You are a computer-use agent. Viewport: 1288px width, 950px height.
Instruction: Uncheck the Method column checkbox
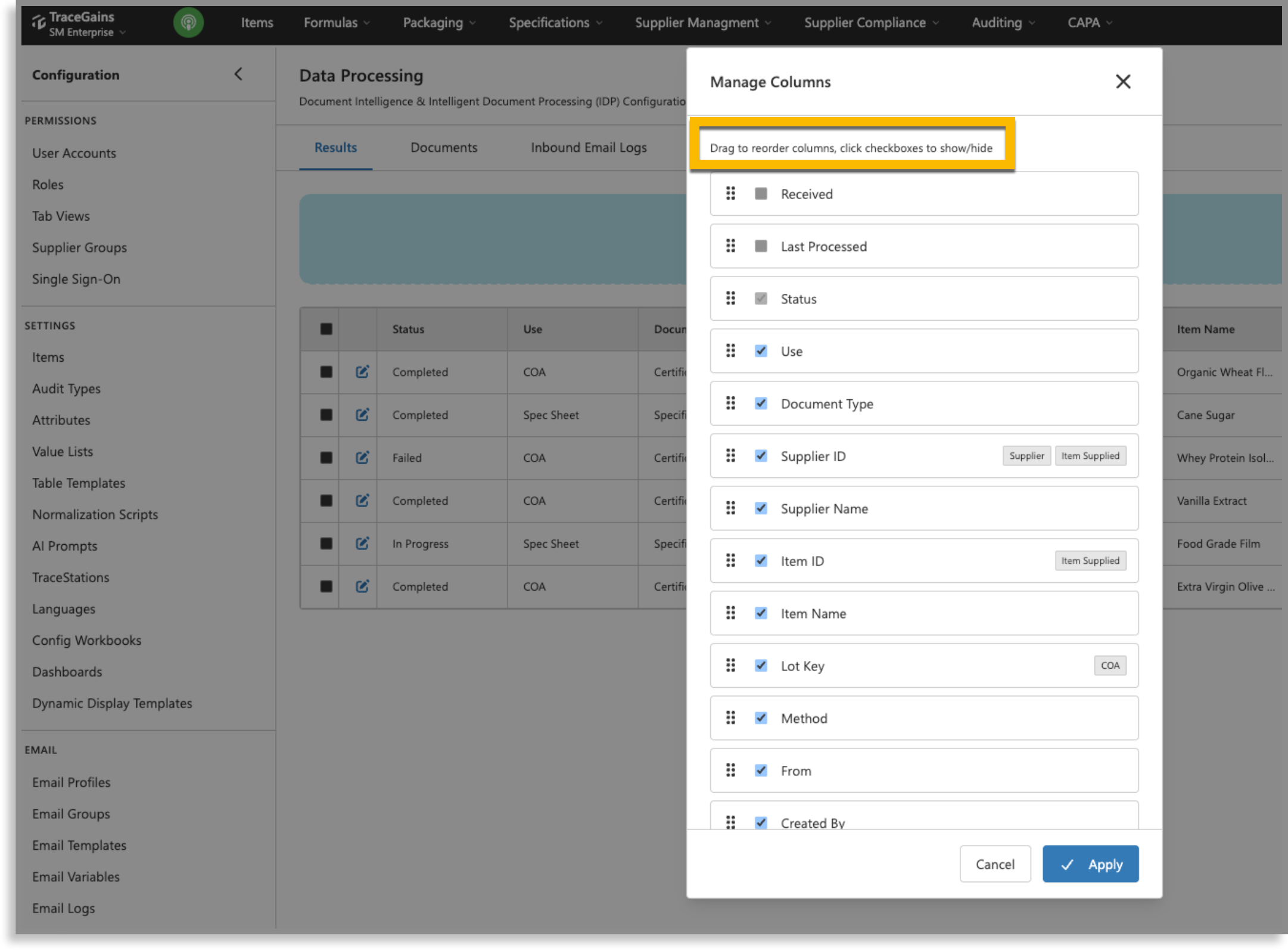[x=761, y=718]
